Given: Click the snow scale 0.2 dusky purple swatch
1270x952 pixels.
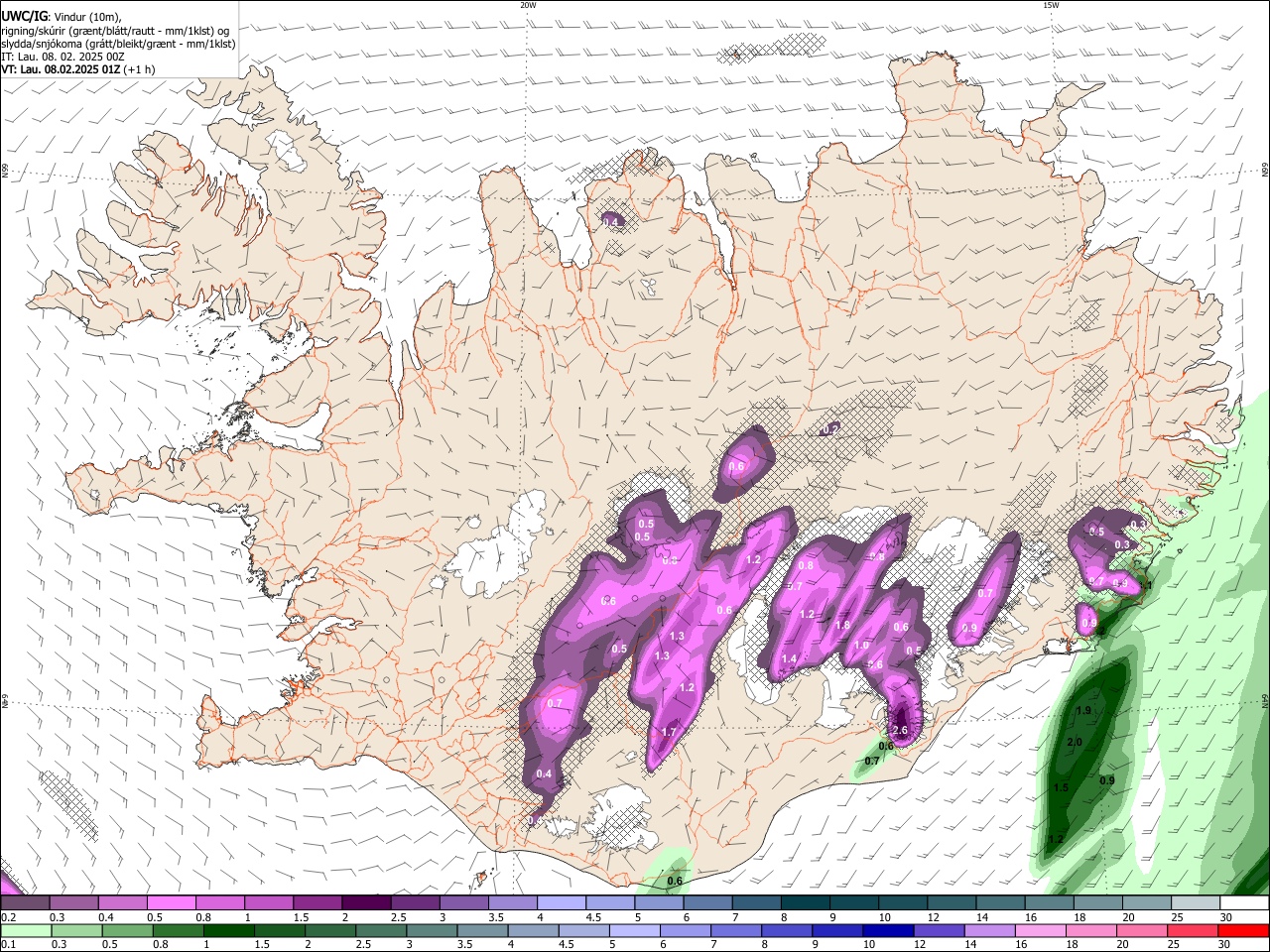Looking at the screenshot, I should (25, 902).
